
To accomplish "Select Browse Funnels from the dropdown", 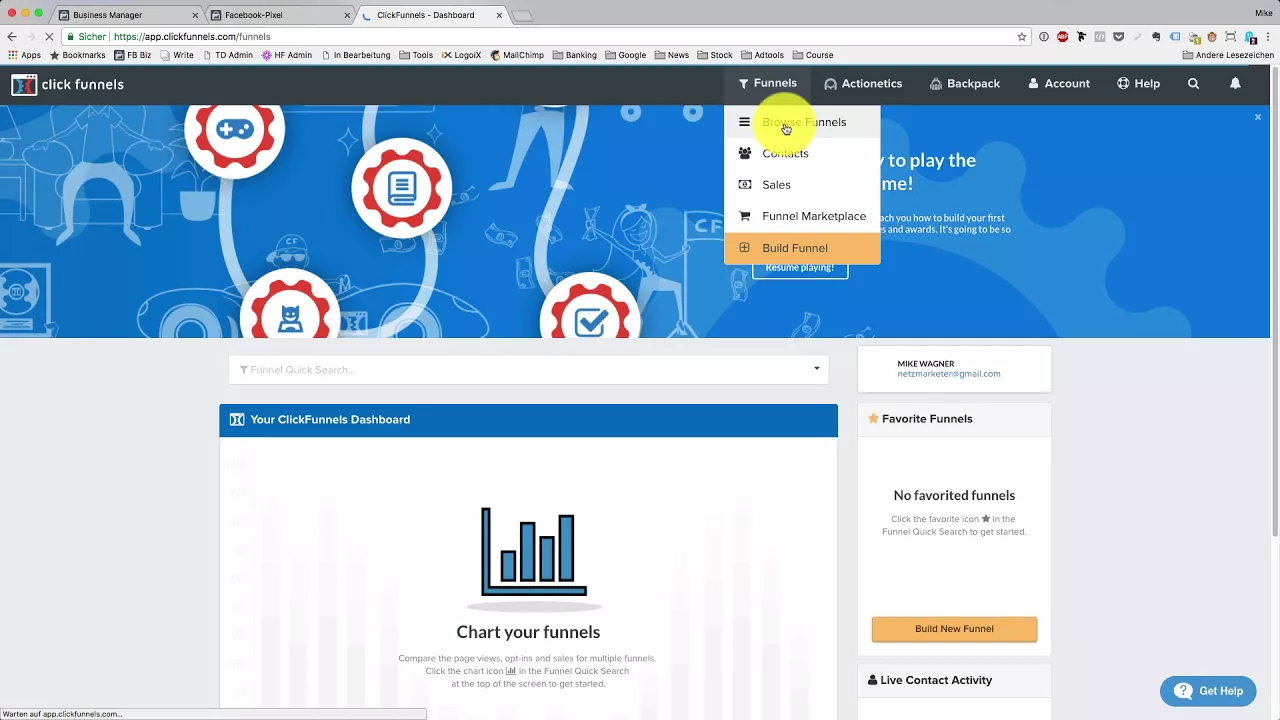I will [802, 122].
